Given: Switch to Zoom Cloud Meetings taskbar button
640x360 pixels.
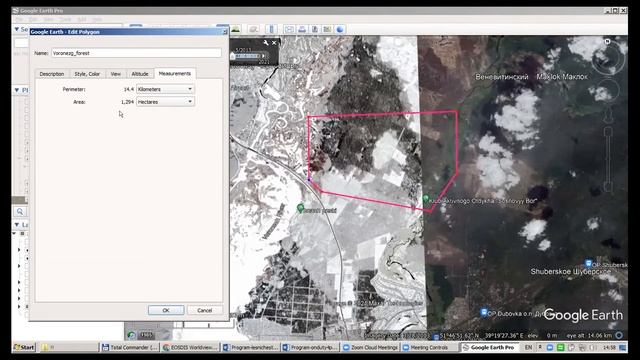Looking at the screenshot, I should pyautogui.click(x=370, y=347).
